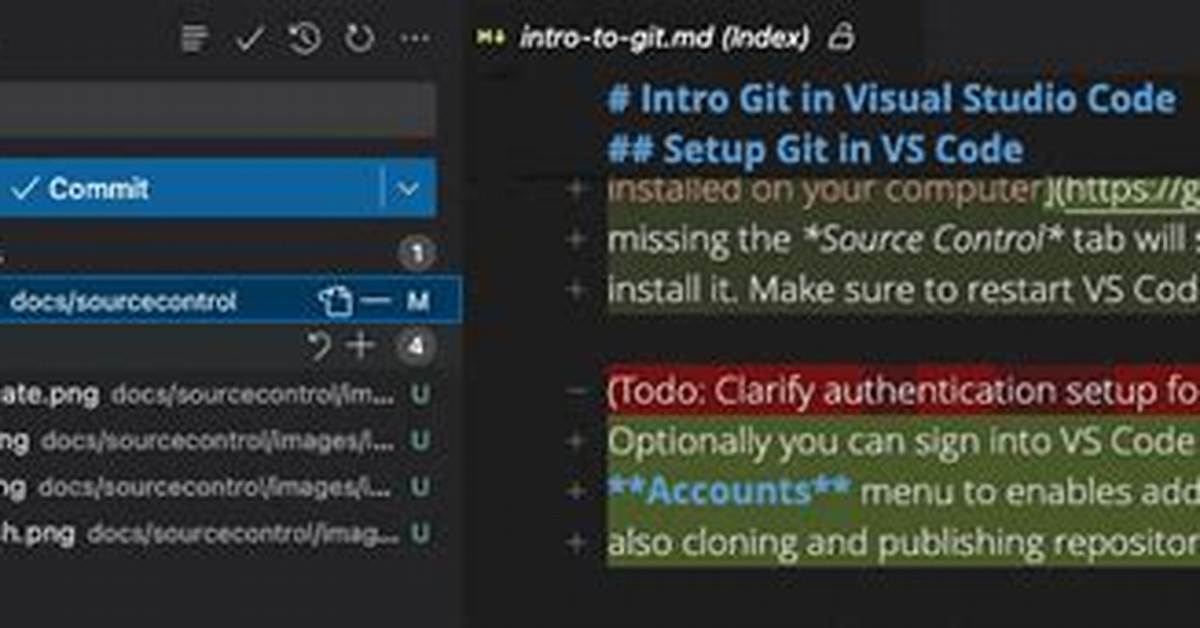This screenshot has width=1200, height=628.
Task: Open the history clock icon in the toolbar
Action: [x=304, y=39]
